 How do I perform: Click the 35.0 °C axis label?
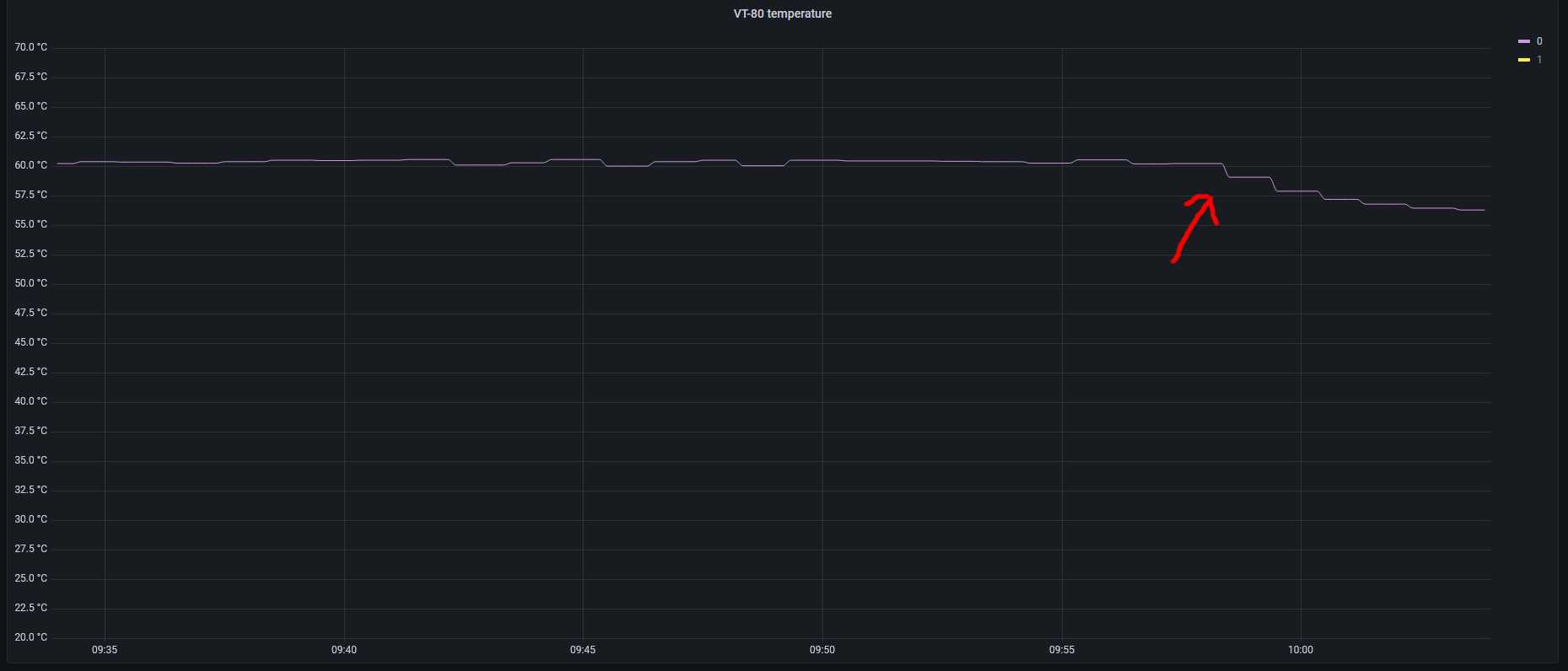(31, 460)
